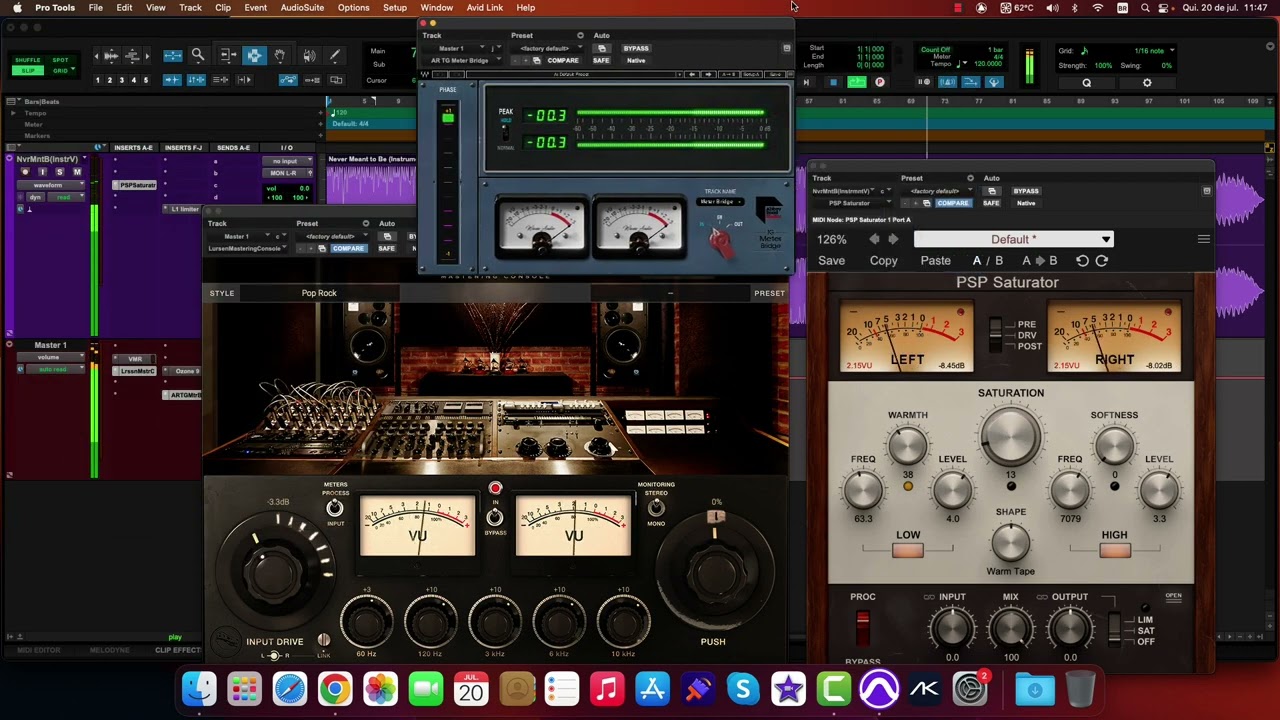Open the grid settings gear icon
The height and width of the screenshot is (720, 1280).
(1147, 83)
